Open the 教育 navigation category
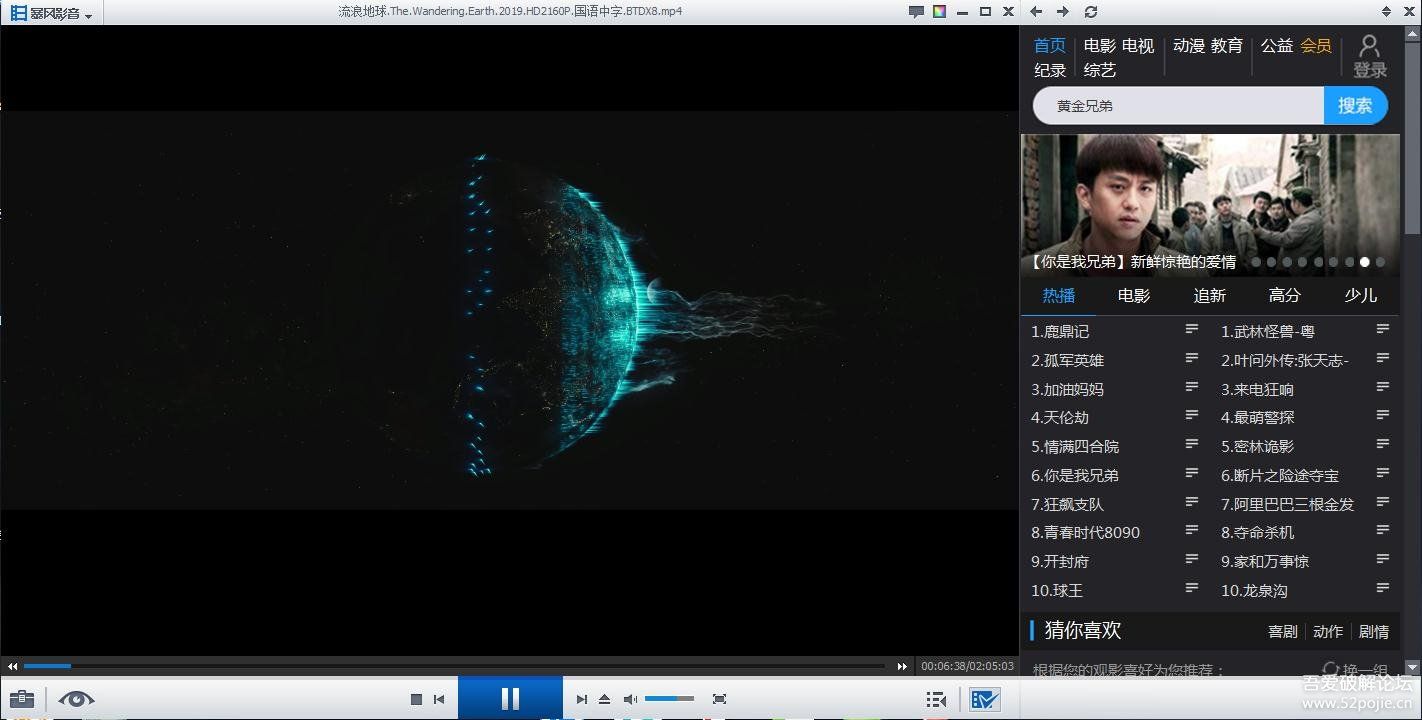The height and width of the screenshot is (720, 1422). pos(1227,46)
